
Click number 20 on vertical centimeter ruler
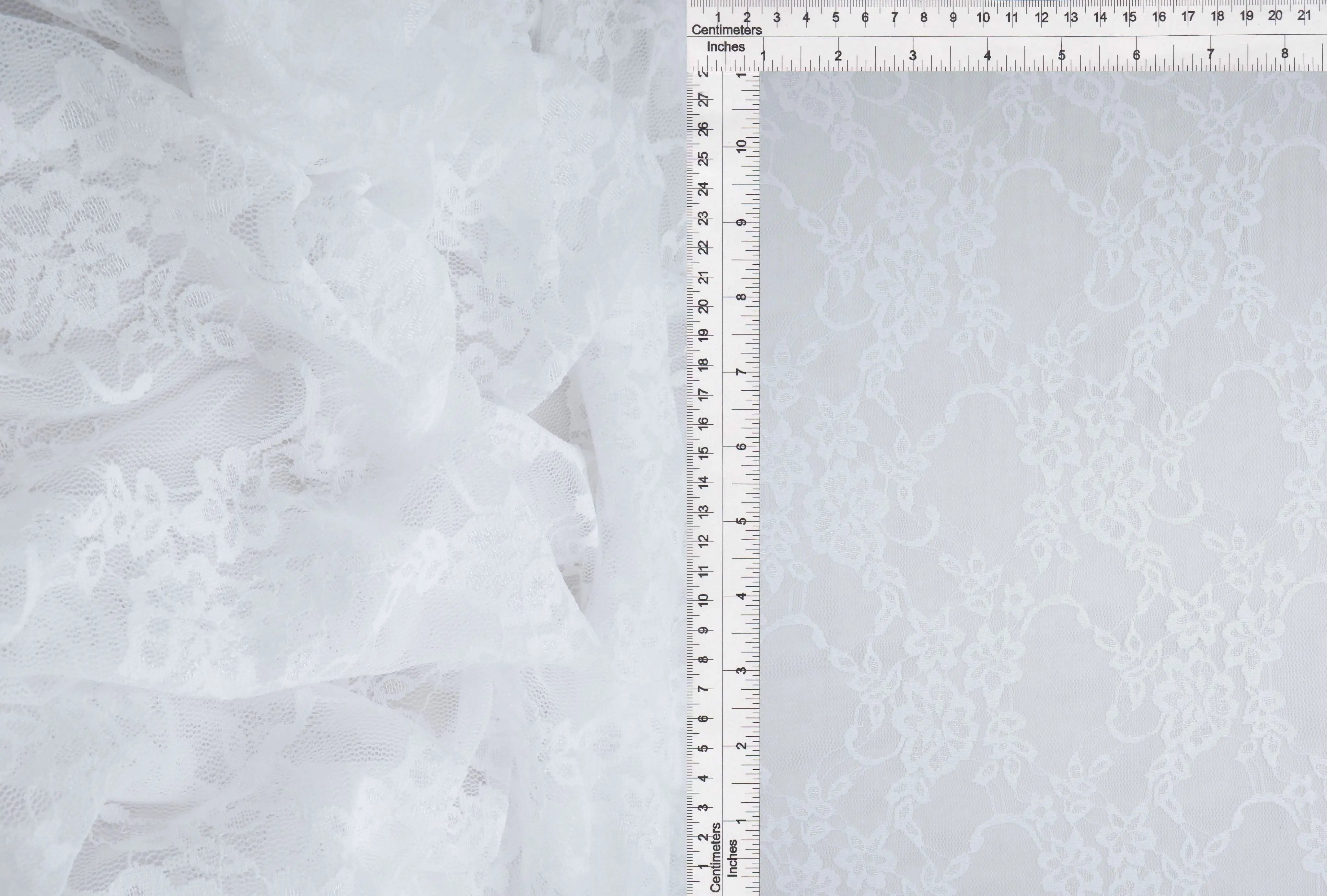tap(704, 306)
